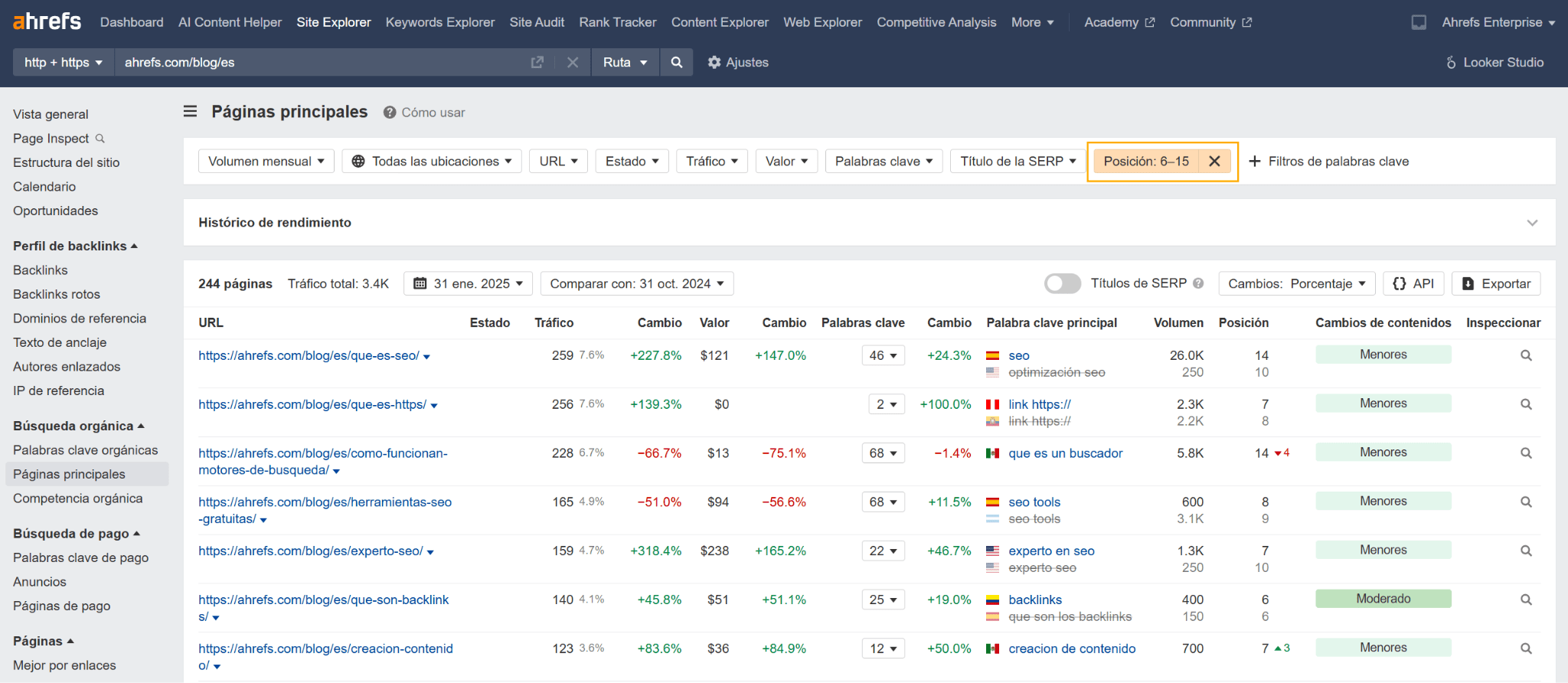Remove the Posición: 6–15 filter
The width and height of the screenshot is (1568, 683).
coord(1214,161)
